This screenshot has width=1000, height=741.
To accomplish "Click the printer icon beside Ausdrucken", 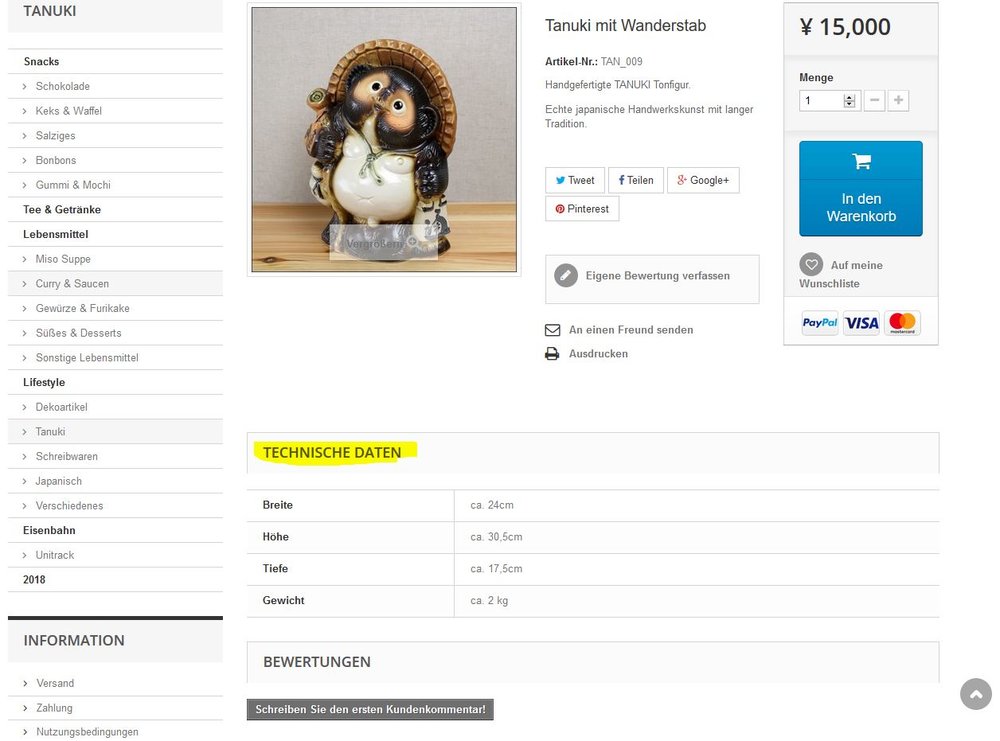I will pyautogui.click(x=552, y=354).
